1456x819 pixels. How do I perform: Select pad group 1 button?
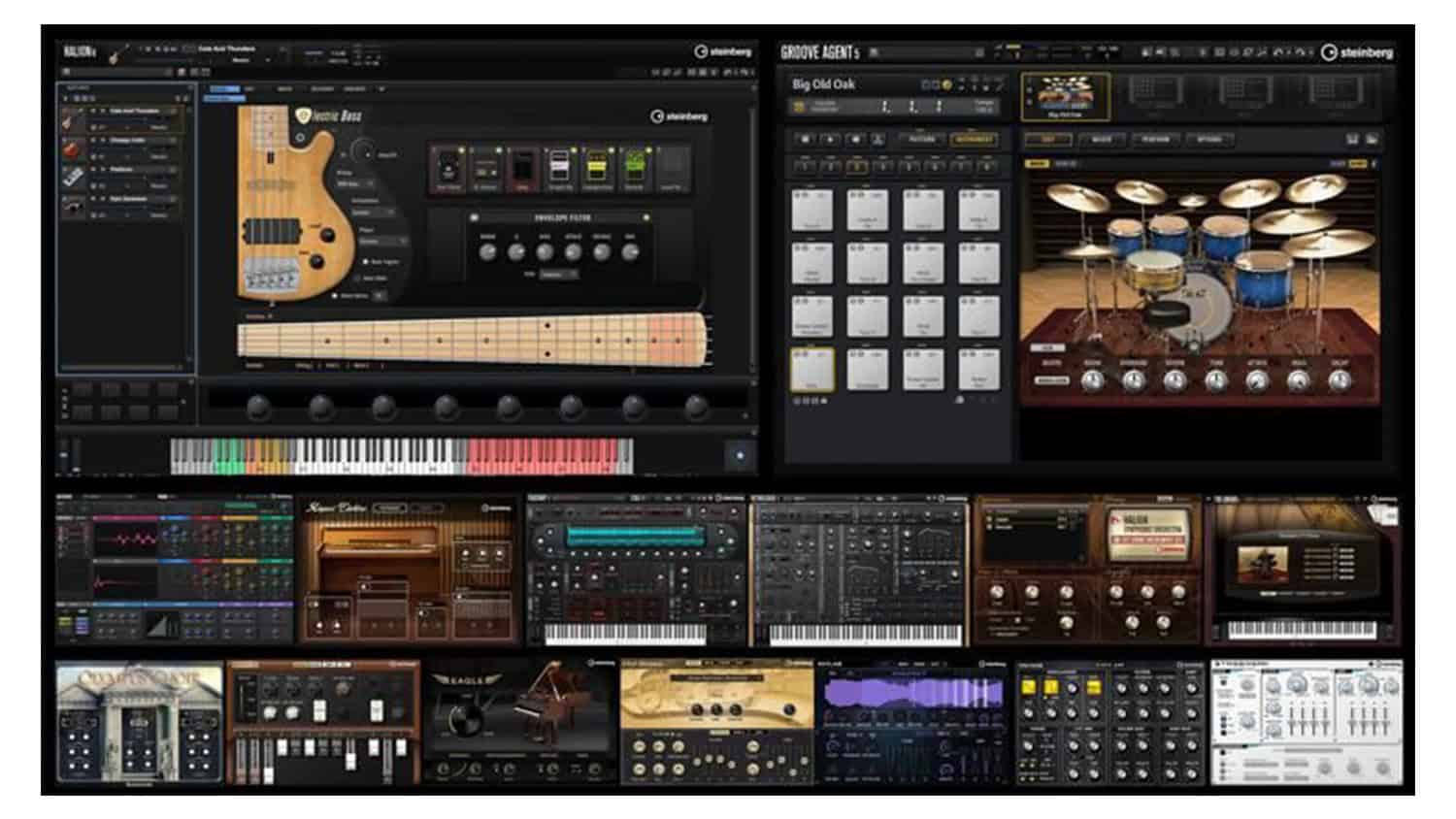[x=805, y=167]
